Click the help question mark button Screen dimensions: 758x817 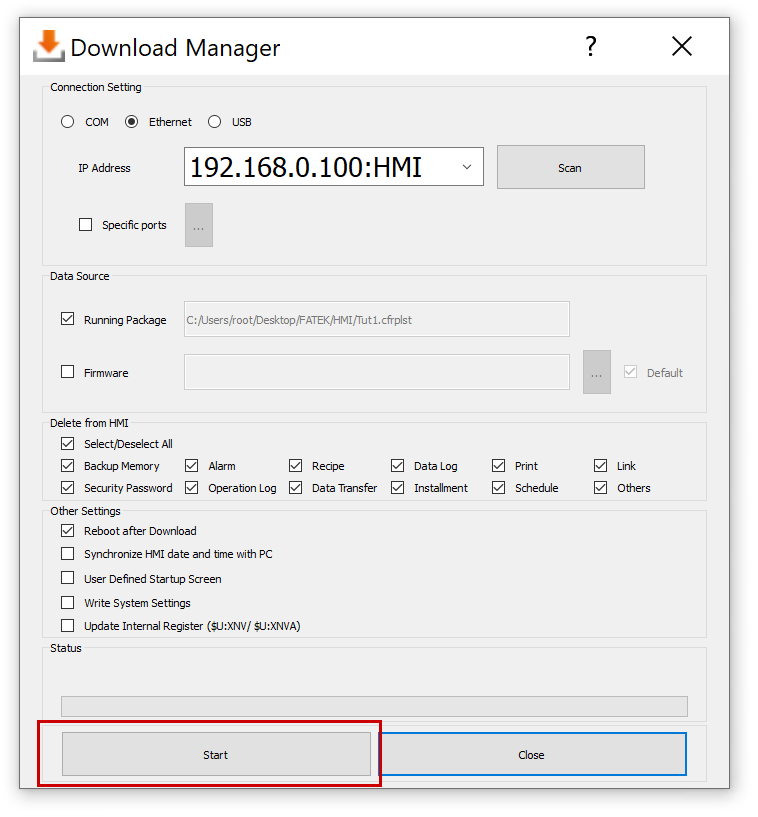coord(591,46)
